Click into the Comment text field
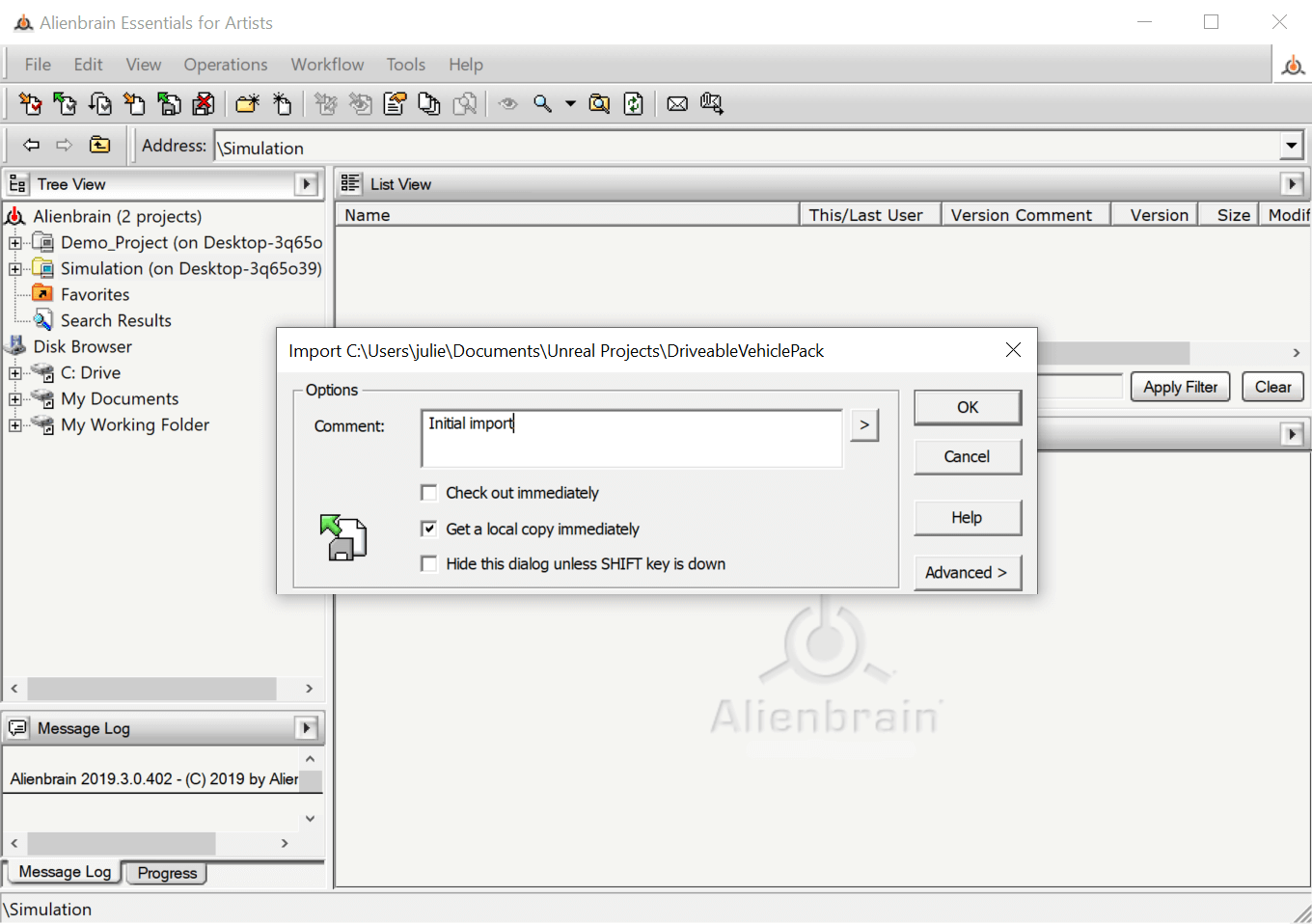 click(x=631, y=439)
